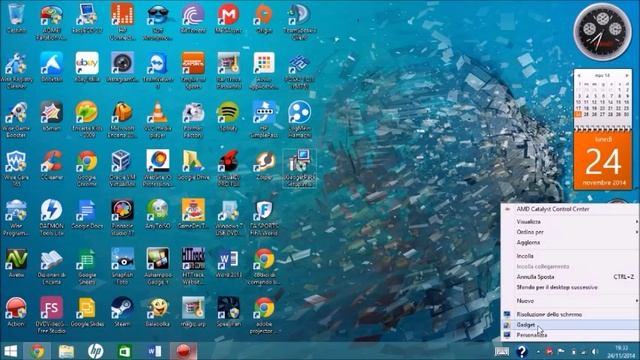640x360 pixels.
Task: Click Gadget in the context menu
Action: (570, 325)
